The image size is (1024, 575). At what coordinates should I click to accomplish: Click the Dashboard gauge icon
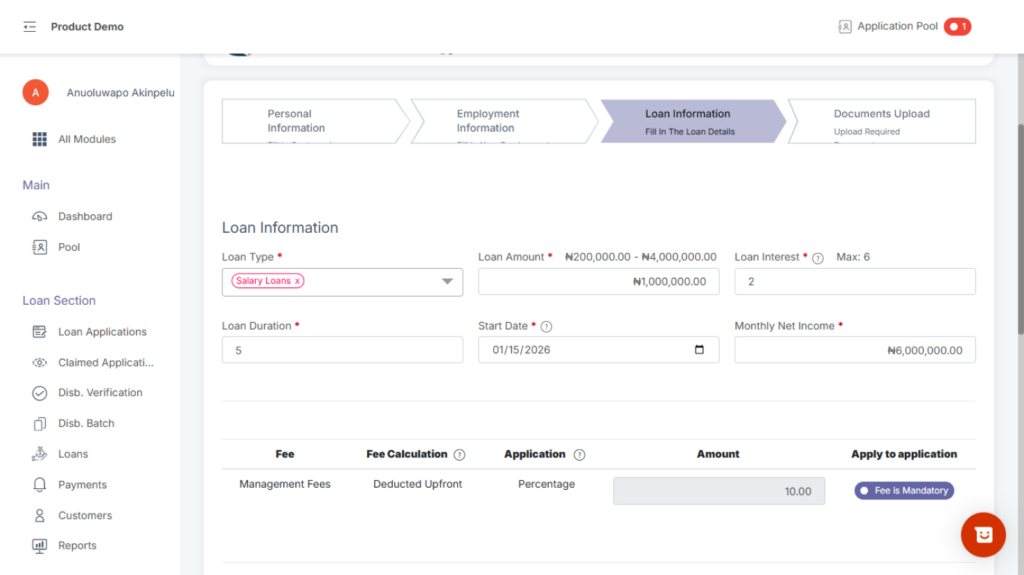point(40,217)
